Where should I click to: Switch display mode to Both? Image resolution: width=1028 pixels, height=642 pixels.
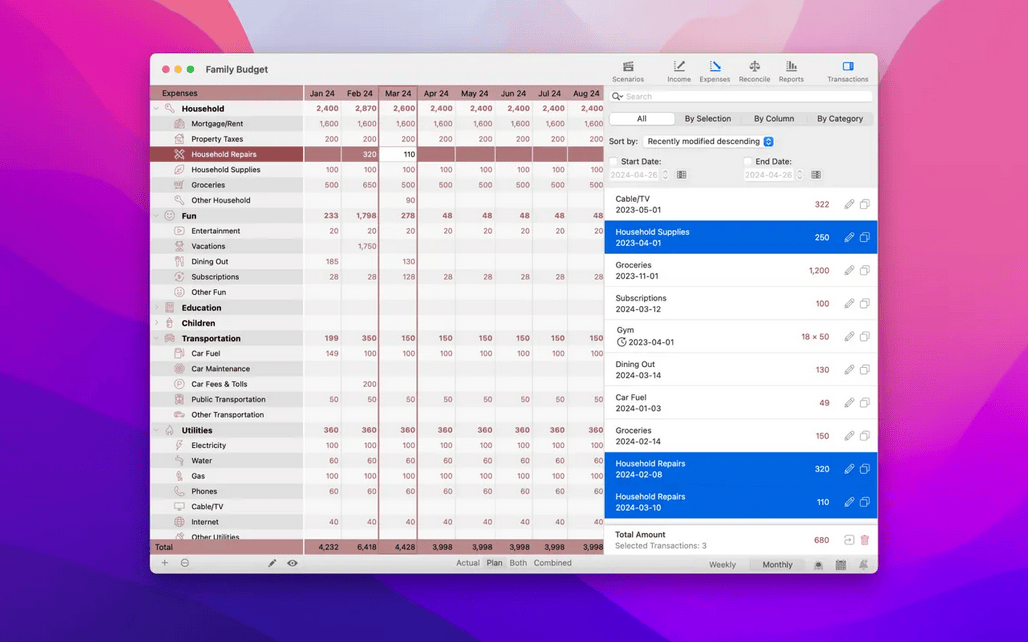[518, 563]
